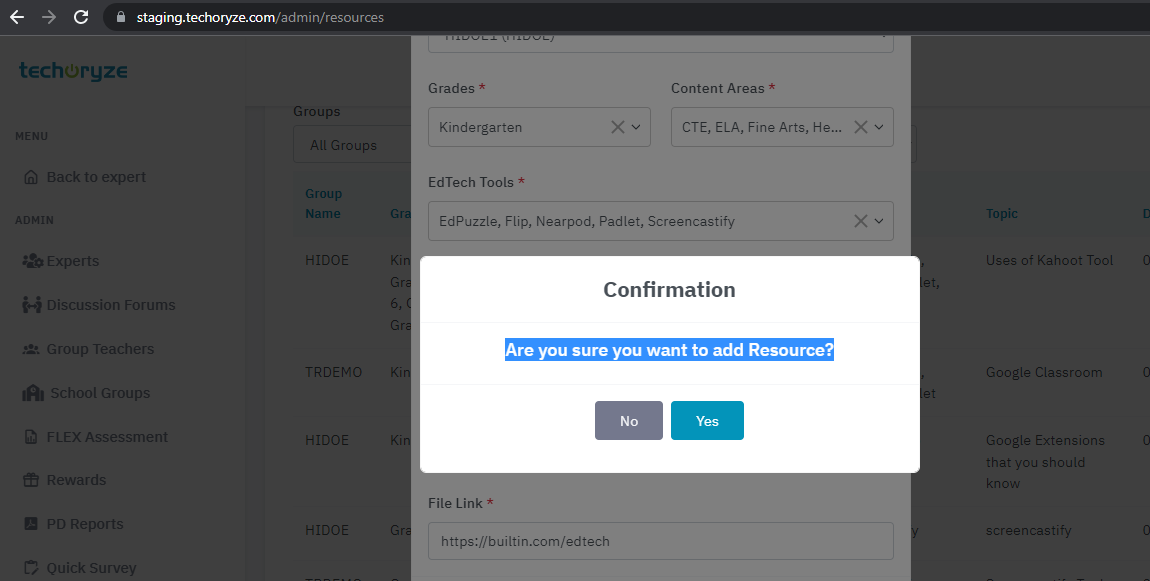Screen dimensions: 1150x581
Task: Click the Discussion Forums sidebar icon
Action: point(32,305)
